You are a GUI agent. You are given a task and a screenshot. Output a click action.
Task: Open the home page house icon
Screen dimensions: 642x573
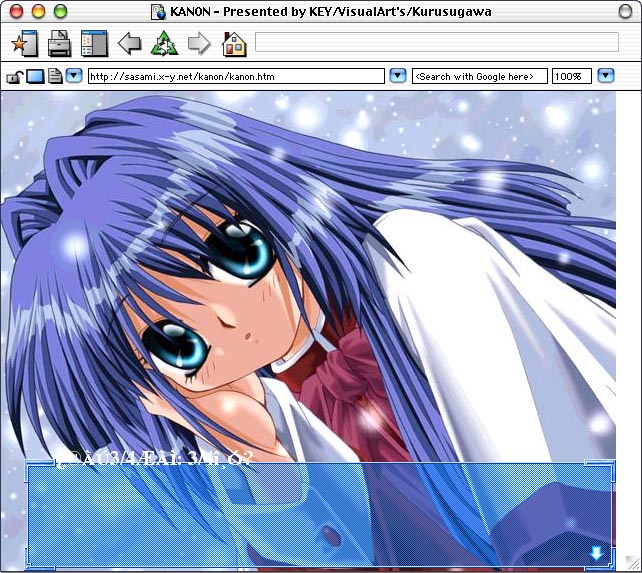pyautogui.click(x=234, y=43)
